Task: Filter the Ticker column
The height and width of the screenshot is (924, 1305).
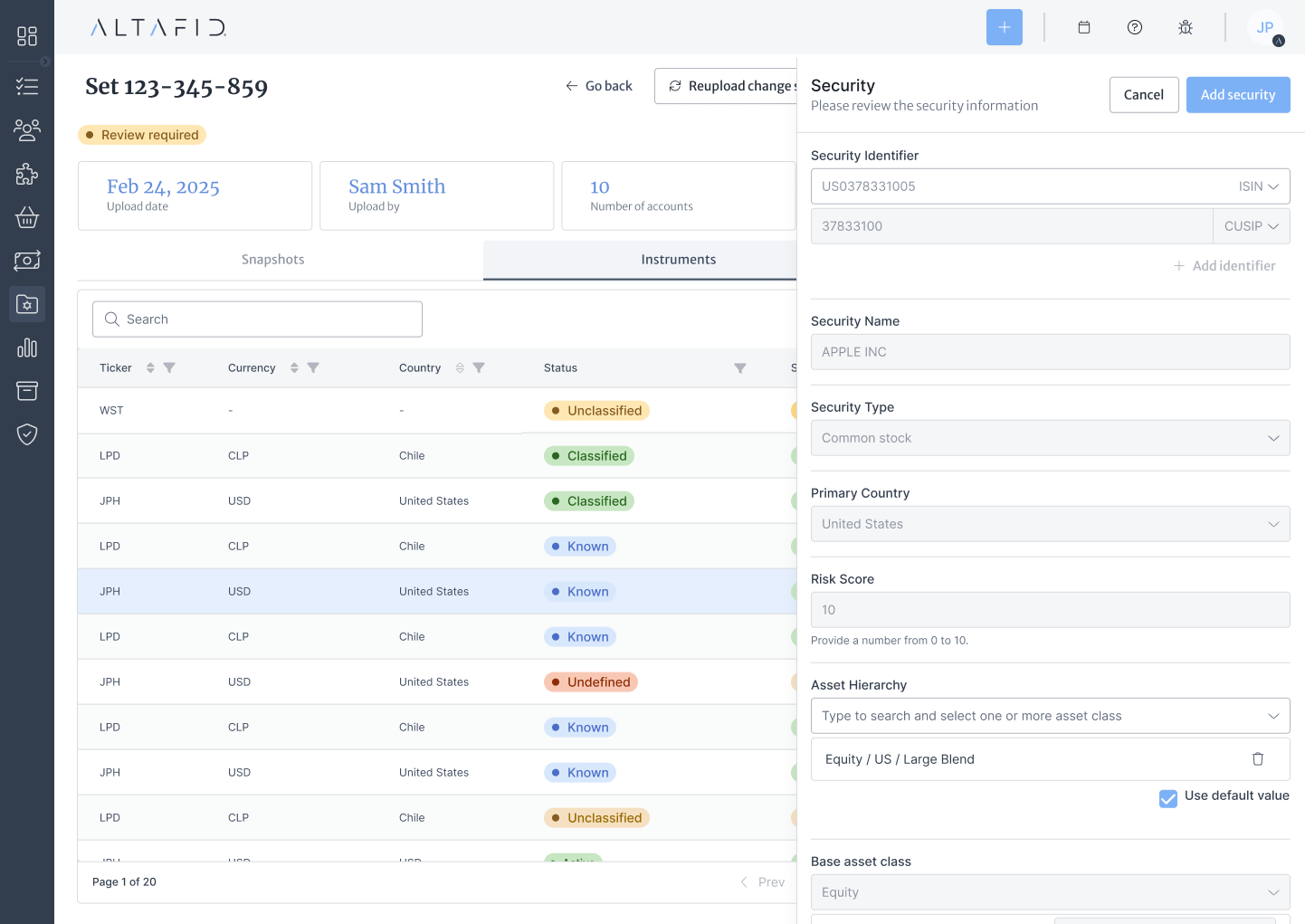Action: click(x=169, y=367)
